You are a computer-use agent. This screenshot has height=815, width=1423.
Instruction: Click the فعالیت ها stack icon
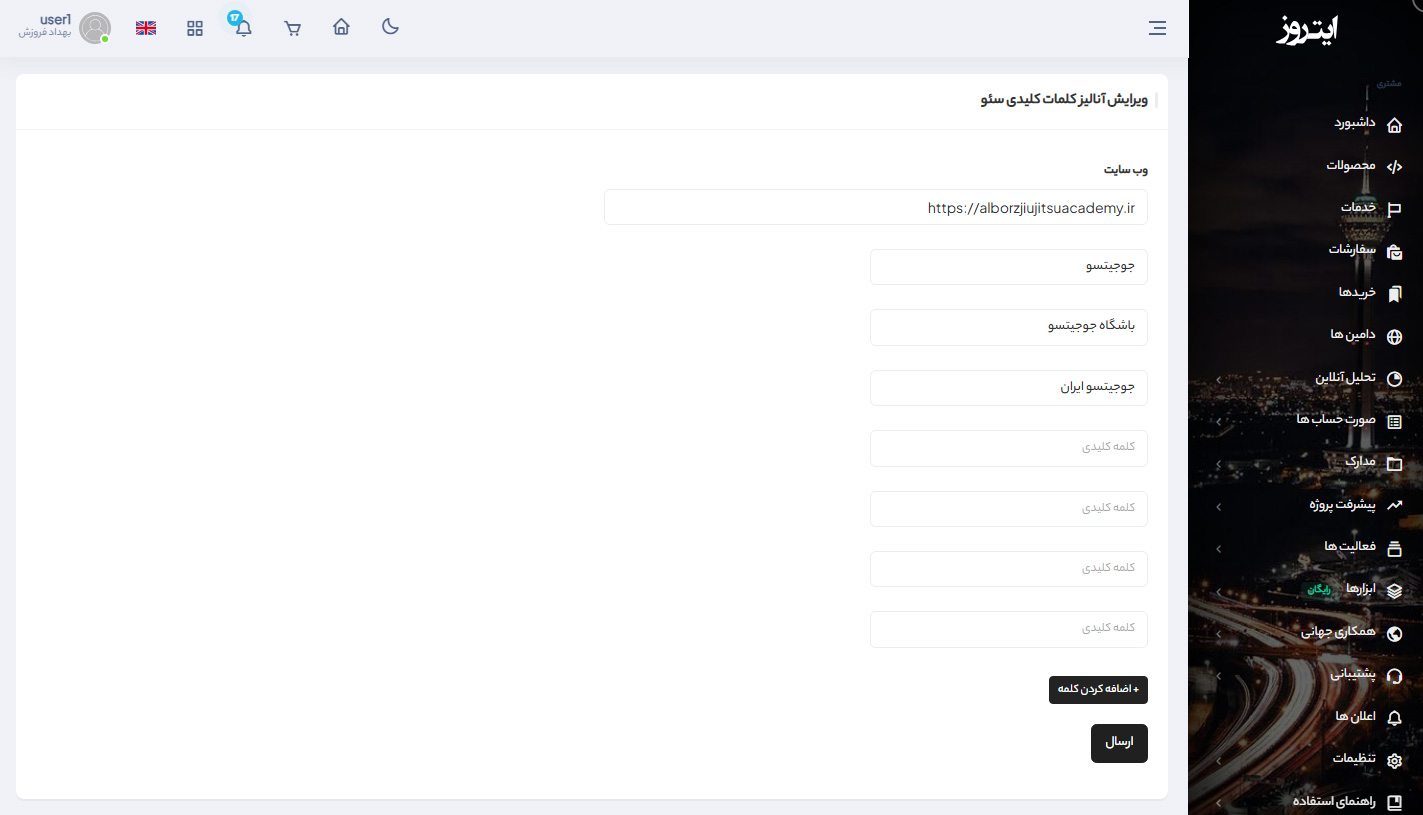pyautogui.click(x=1395, y=548)
